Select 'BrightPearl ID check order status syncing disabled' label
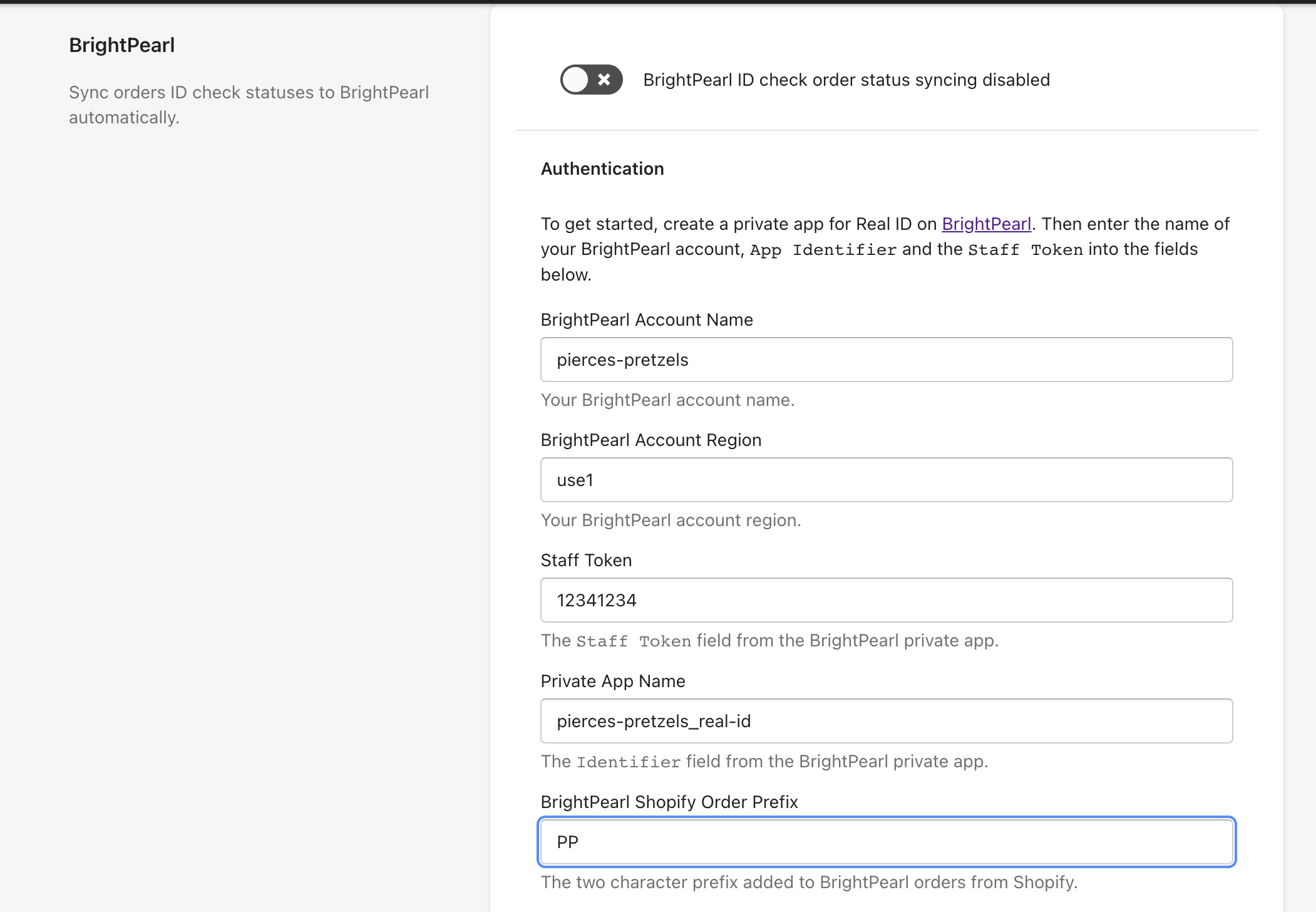 pos(846,80)
